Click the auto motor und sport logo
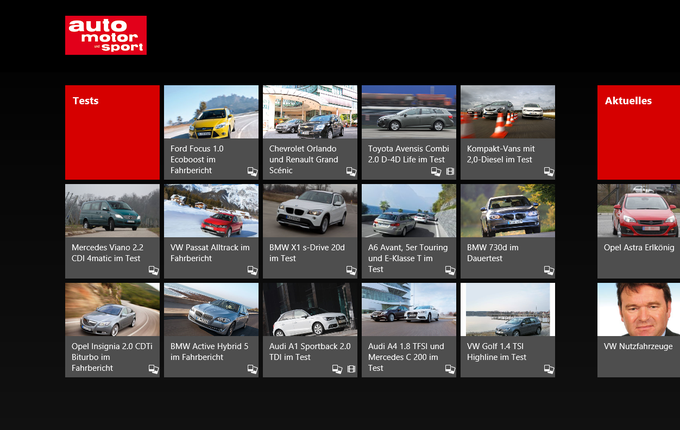This screenshot has height=430, width=680. (106, 36)
